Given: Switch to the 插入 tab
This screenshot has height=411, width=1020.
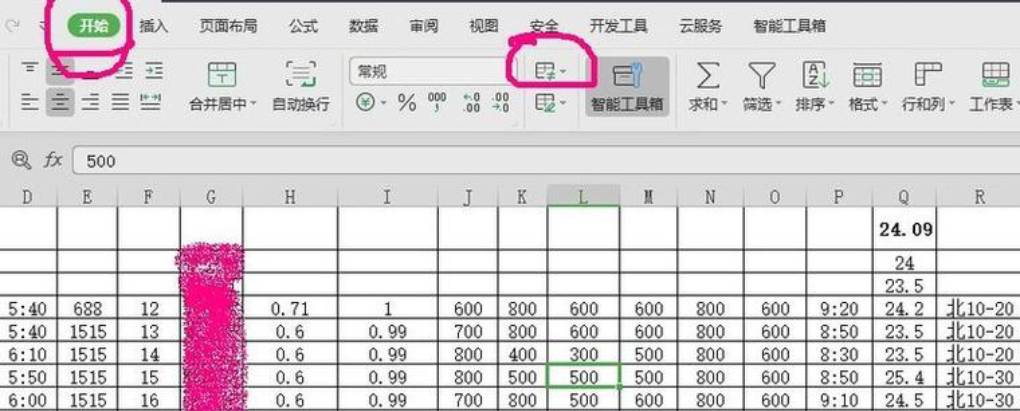Looking at the screenshot, I should point(154,26).
